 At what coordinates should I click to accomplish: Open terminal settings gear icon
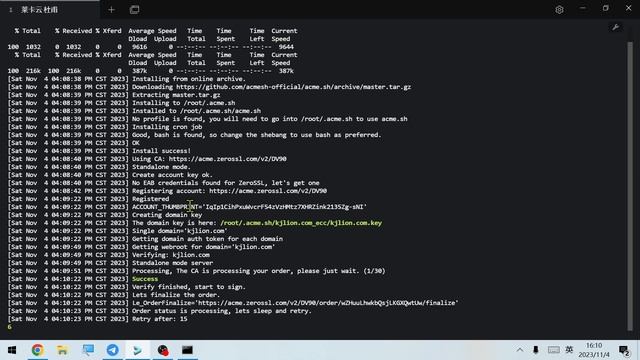[559, 10]
